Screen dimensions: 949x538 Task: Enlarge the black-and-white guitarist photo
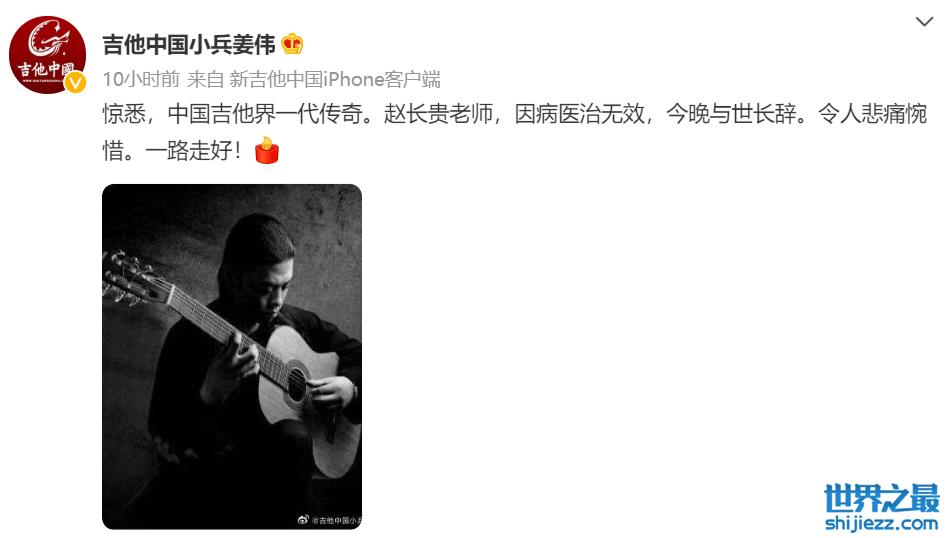232,356
